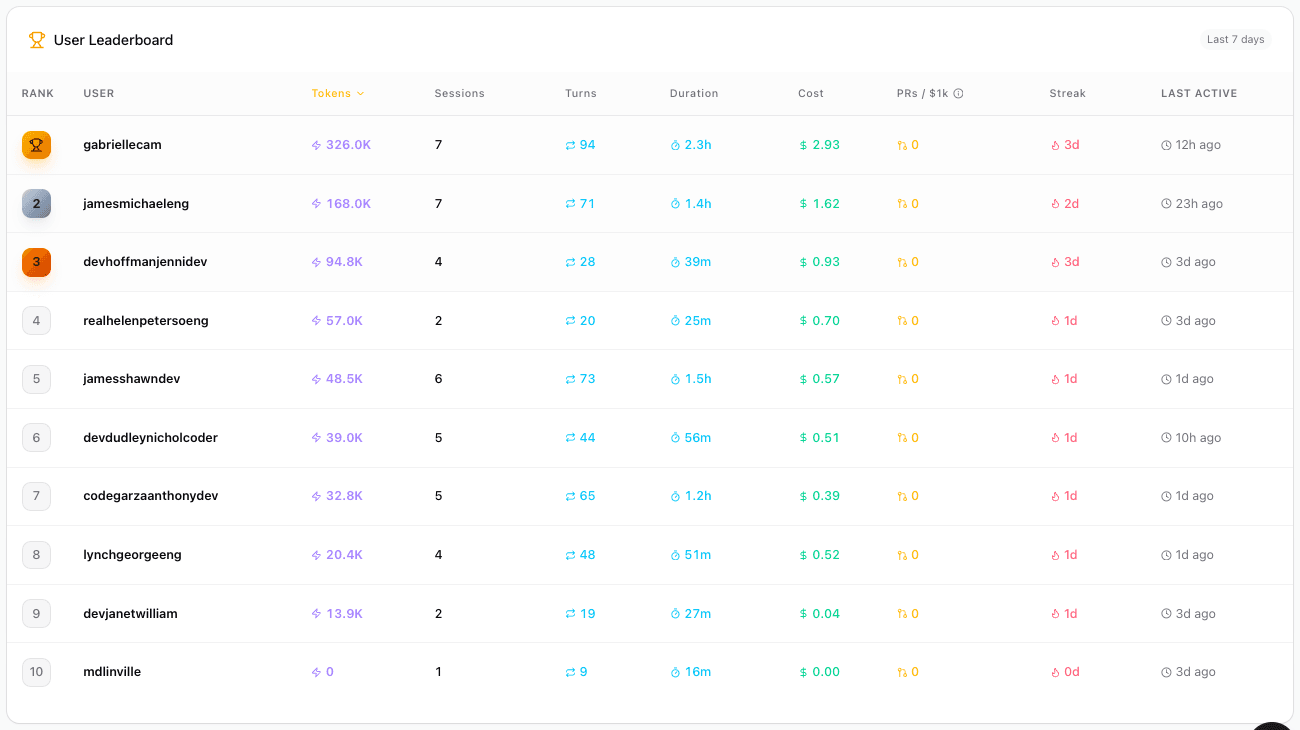Viewport: 1300px width, 730px height.
Task: Click the turns value 65
Action: pos(587,496)
